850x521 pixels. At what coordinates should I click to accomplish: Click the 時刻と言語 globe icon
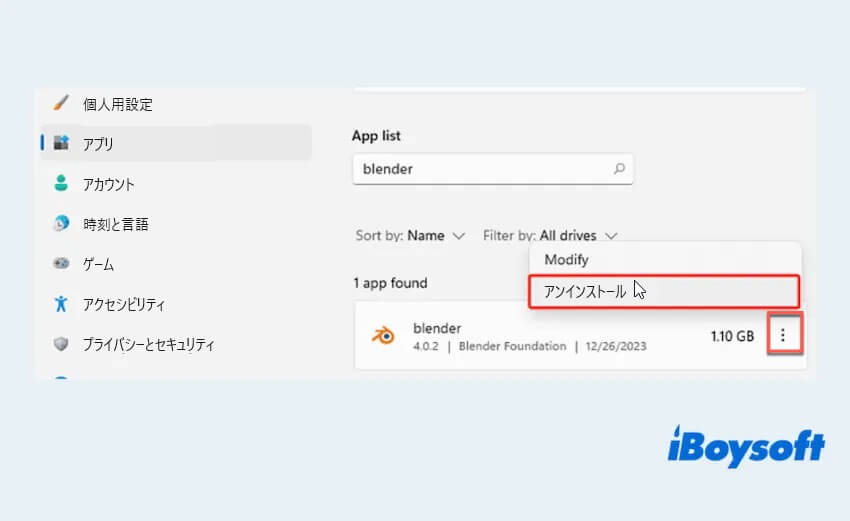(x=61, y=224)
